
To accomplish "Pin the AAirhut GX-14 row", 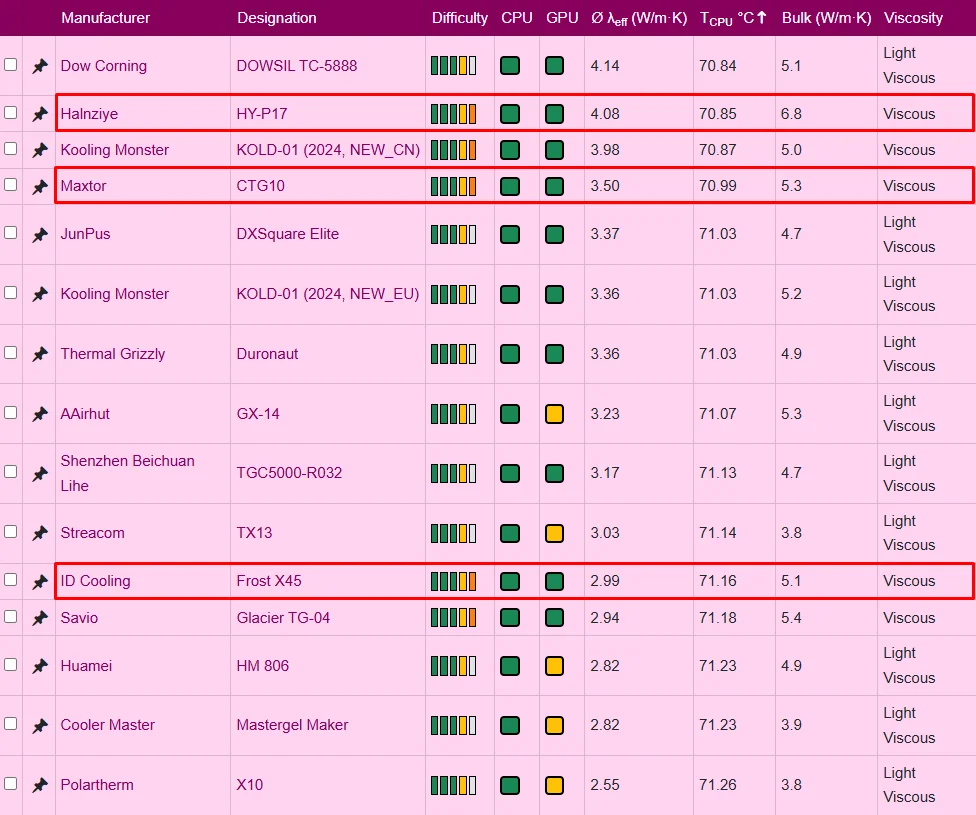I will (x=40, y=414).
